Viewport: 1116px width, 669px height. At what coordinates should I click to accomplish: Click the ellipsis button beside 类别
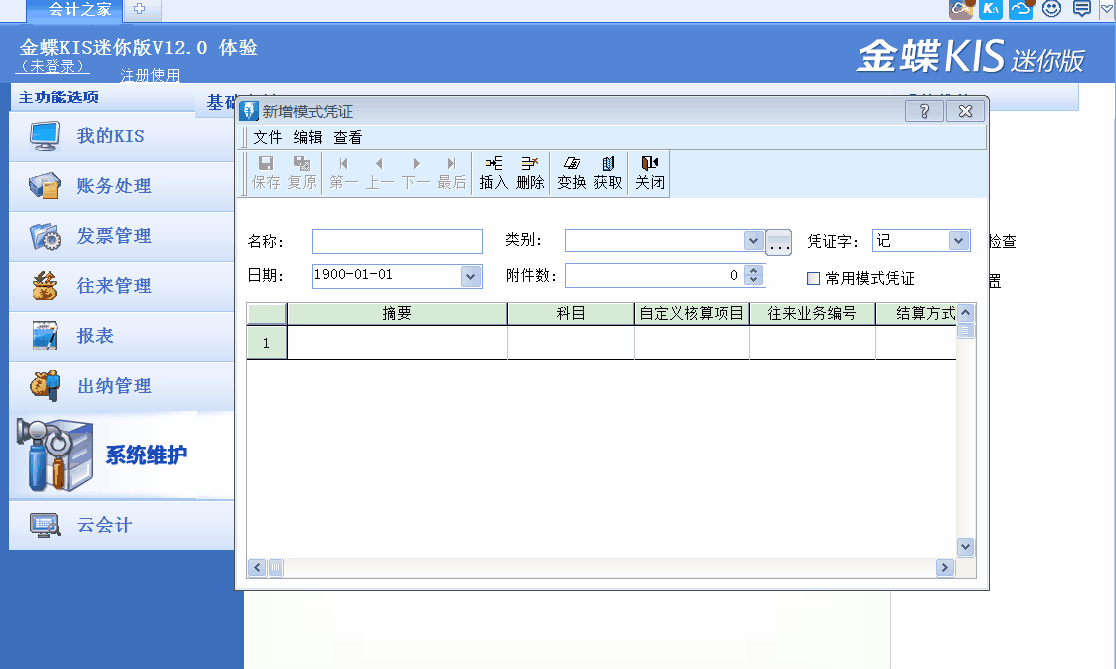pos(779,243)
